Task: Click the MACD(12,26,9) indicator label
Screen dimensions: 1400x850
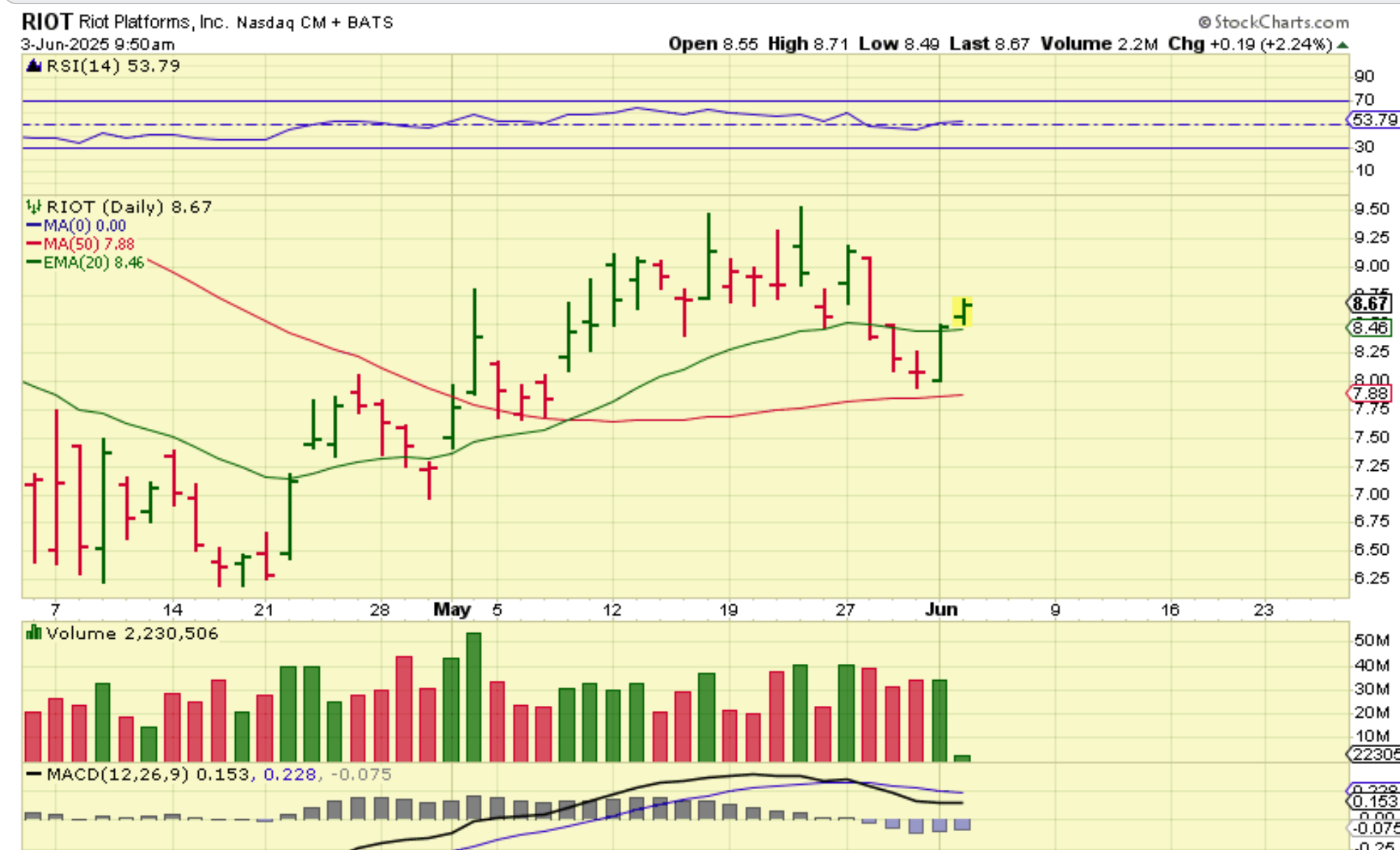Action: 117,775
